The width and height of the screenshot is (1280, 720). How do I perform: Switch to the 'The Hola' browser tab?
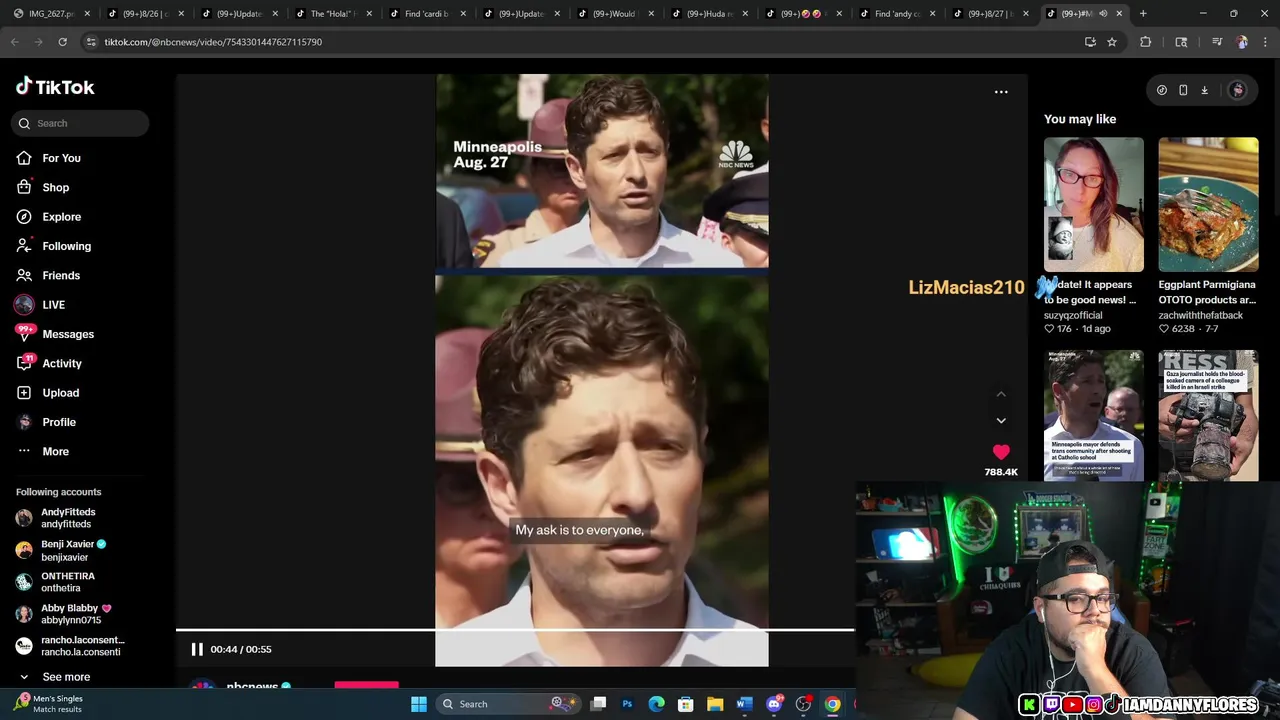334,13
